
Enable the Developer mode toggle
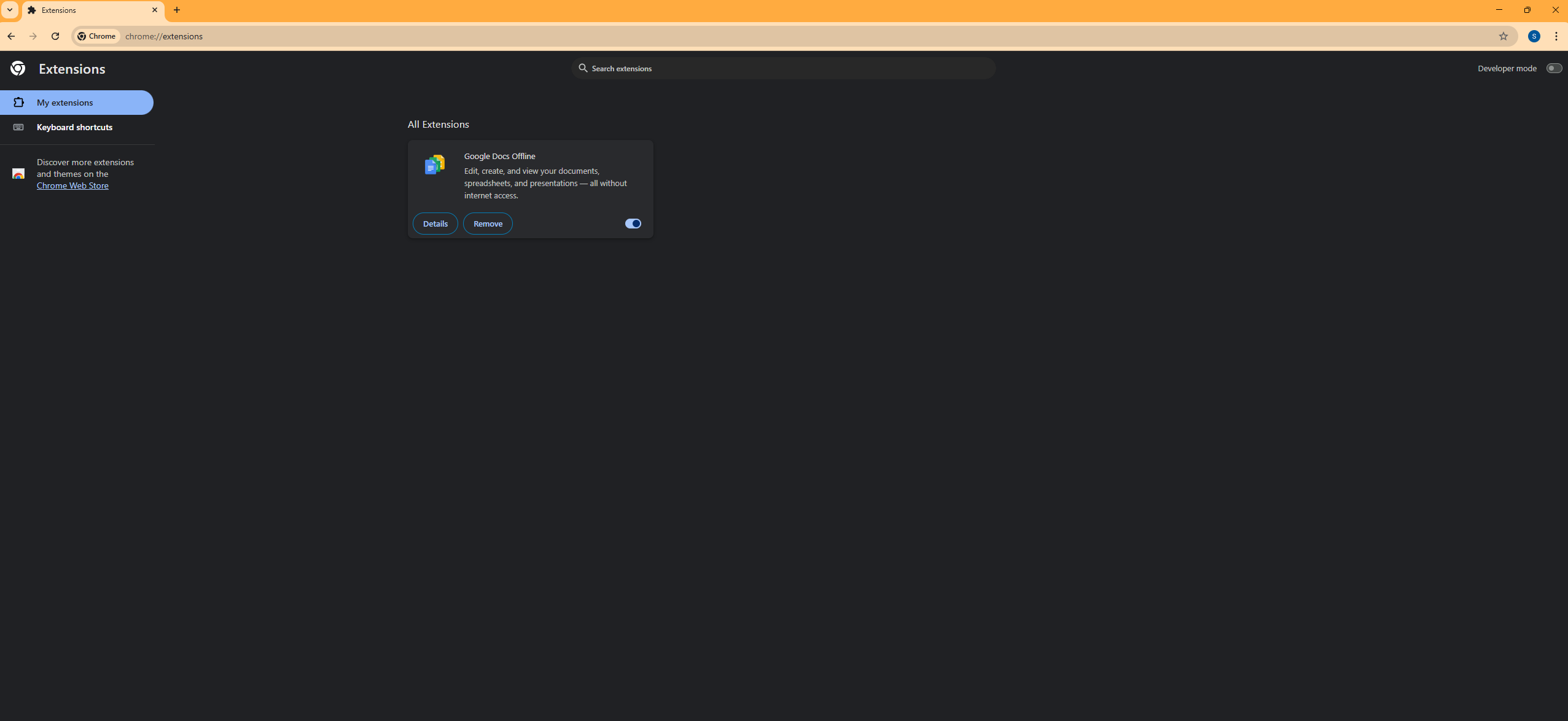point(1553,68)
